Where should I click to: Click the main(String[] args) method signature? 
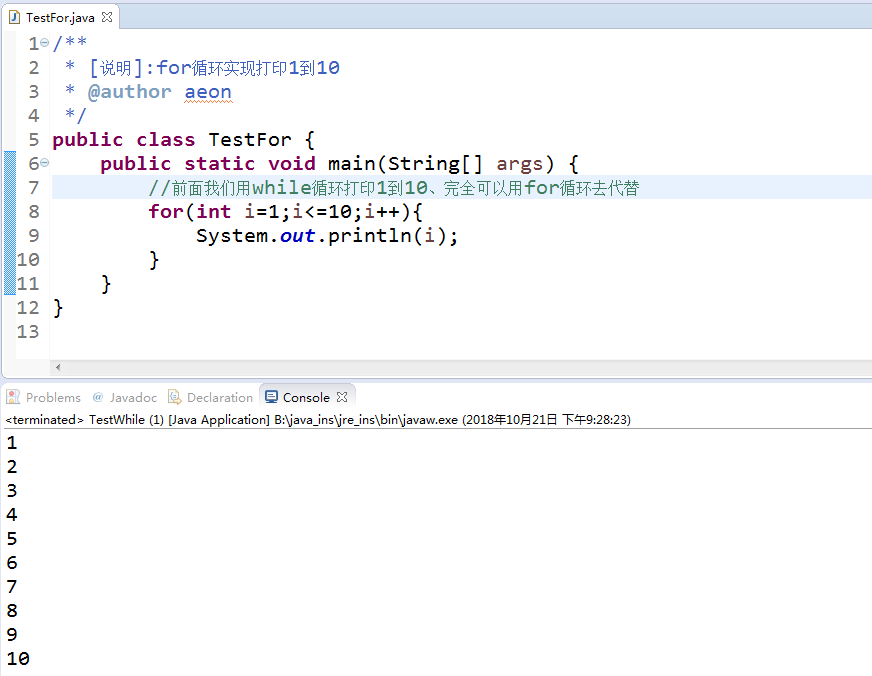441,163
